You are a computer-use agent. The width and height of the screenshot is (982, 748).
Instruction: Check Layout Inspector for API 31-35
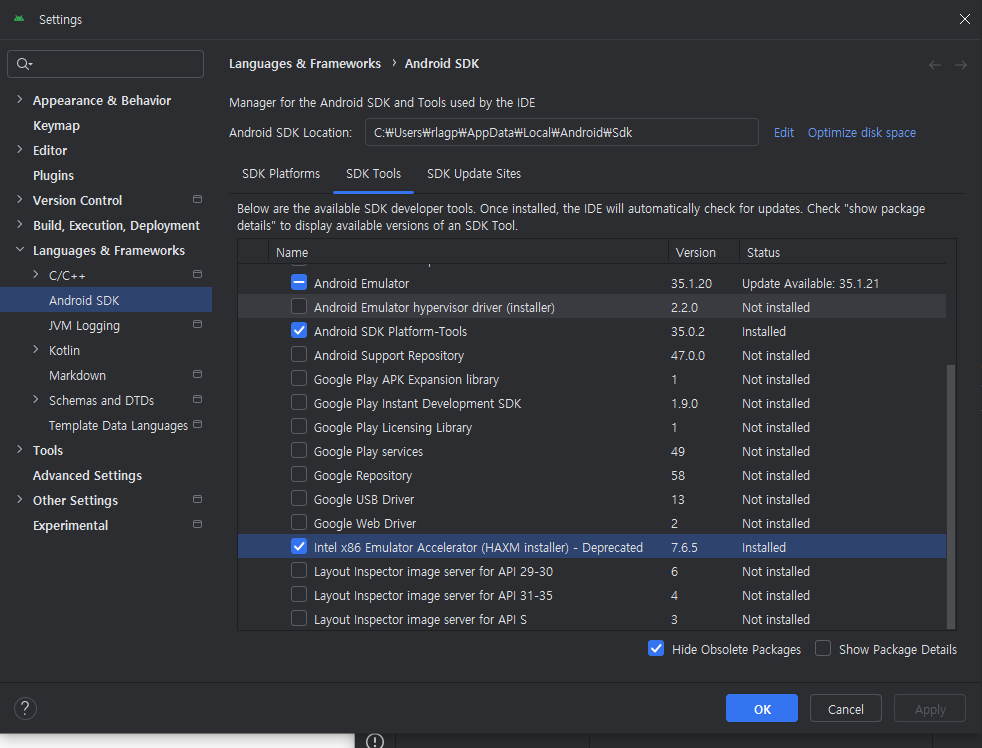click(x=299, y=595)
